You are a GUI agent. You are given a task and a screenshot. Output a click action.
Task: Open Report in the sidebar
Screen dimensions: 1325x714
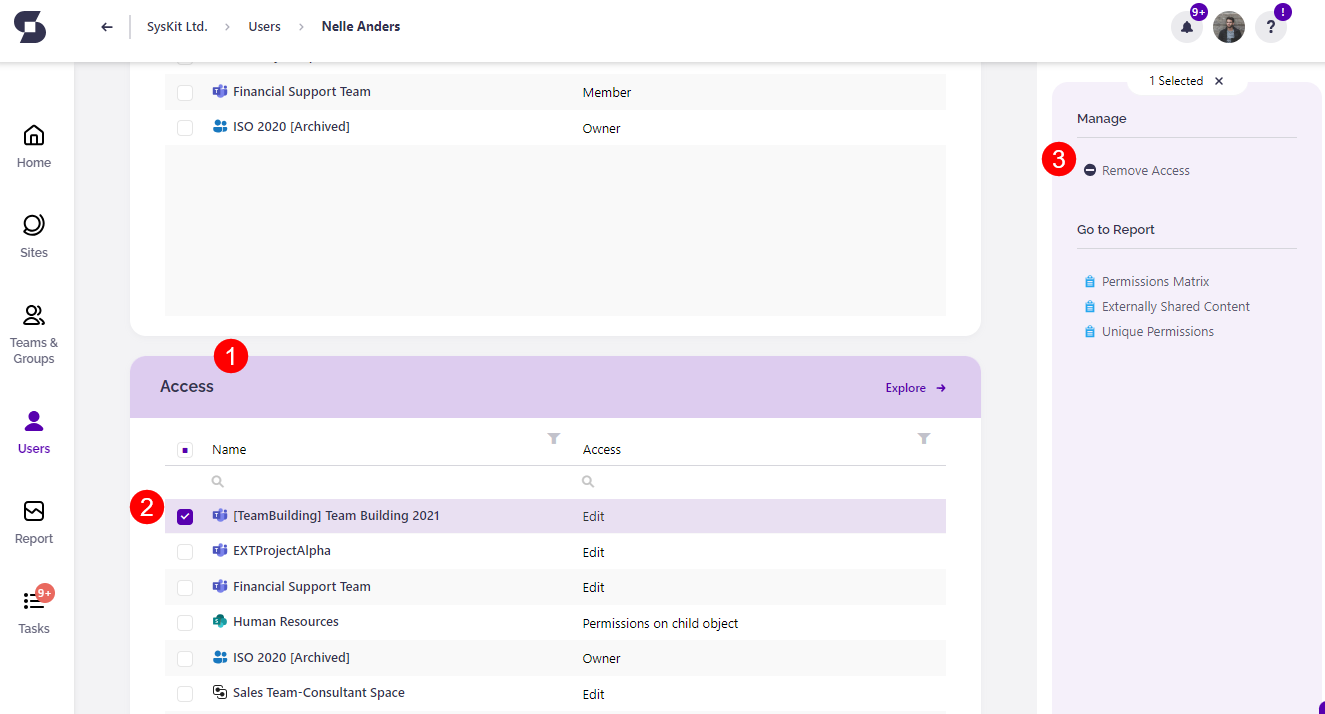tap(34, 522)
